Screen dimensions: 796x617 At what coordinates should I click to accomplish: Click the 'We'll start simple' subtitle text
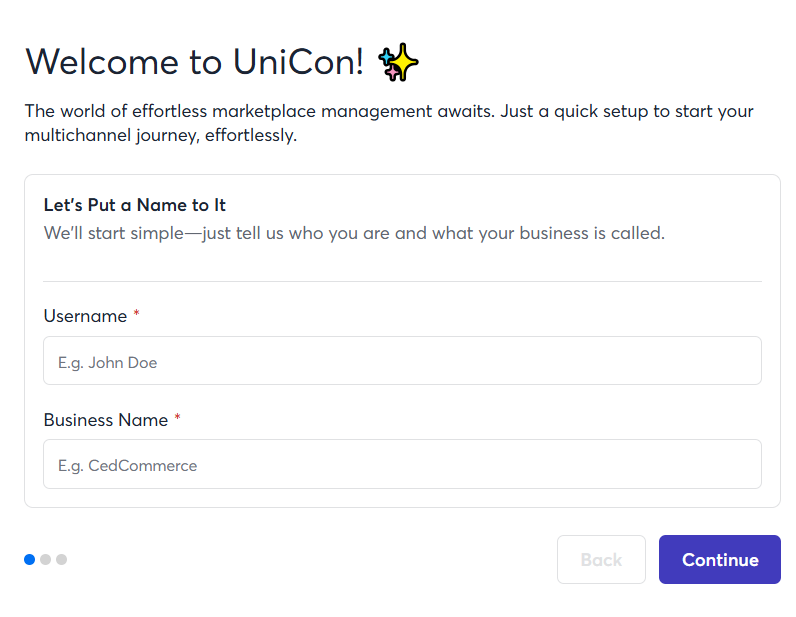[x=354, y=234]
